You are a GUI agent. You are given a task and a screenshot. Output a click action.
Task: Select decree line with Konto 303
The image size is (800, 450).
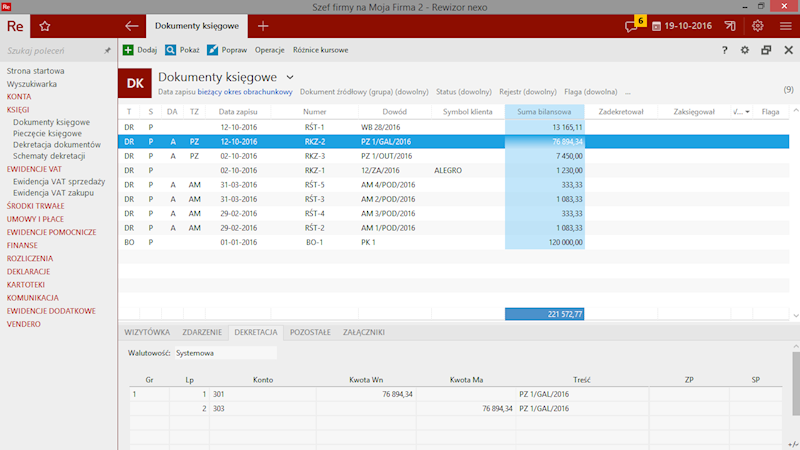(456, 409)
